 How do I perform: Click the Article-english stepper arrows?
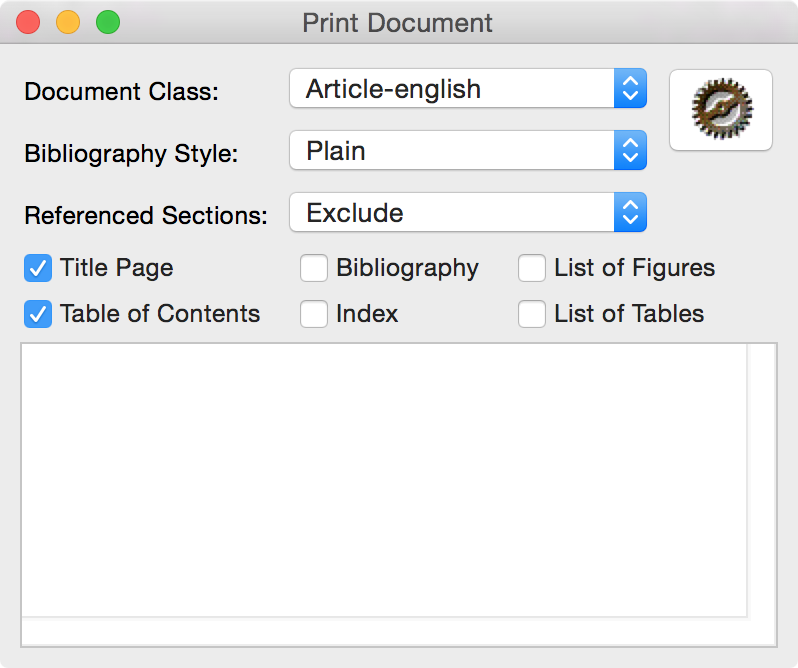[630, 89]
